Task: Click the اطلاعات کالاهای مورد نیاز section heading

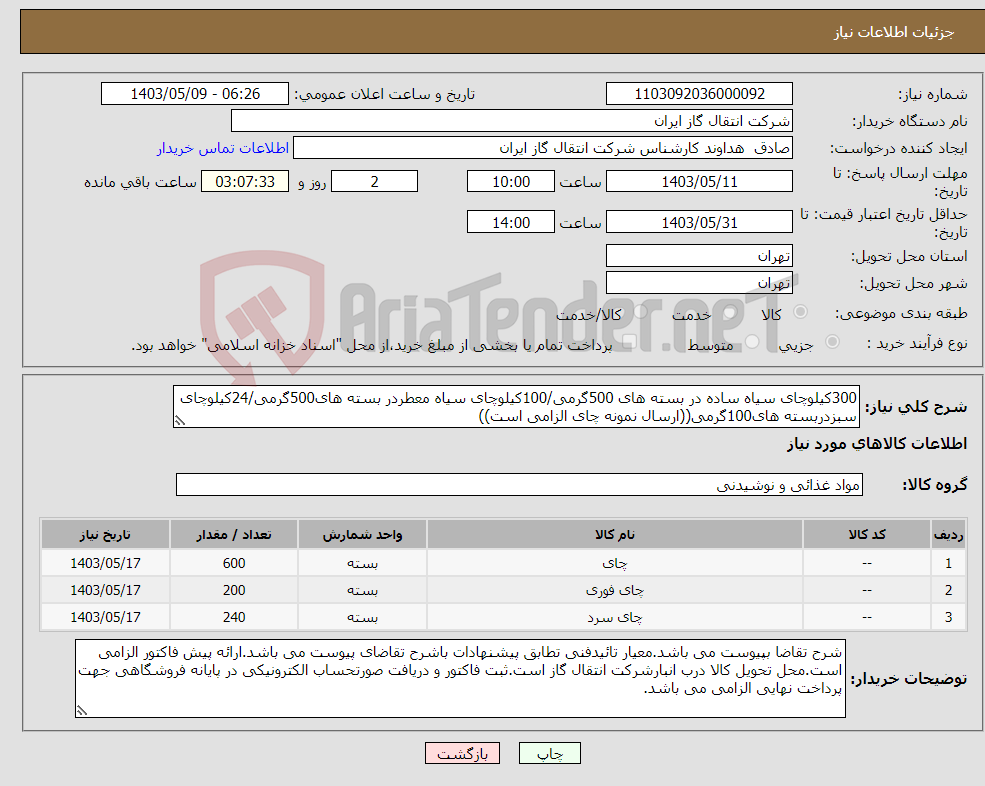Action: point(877,444)
